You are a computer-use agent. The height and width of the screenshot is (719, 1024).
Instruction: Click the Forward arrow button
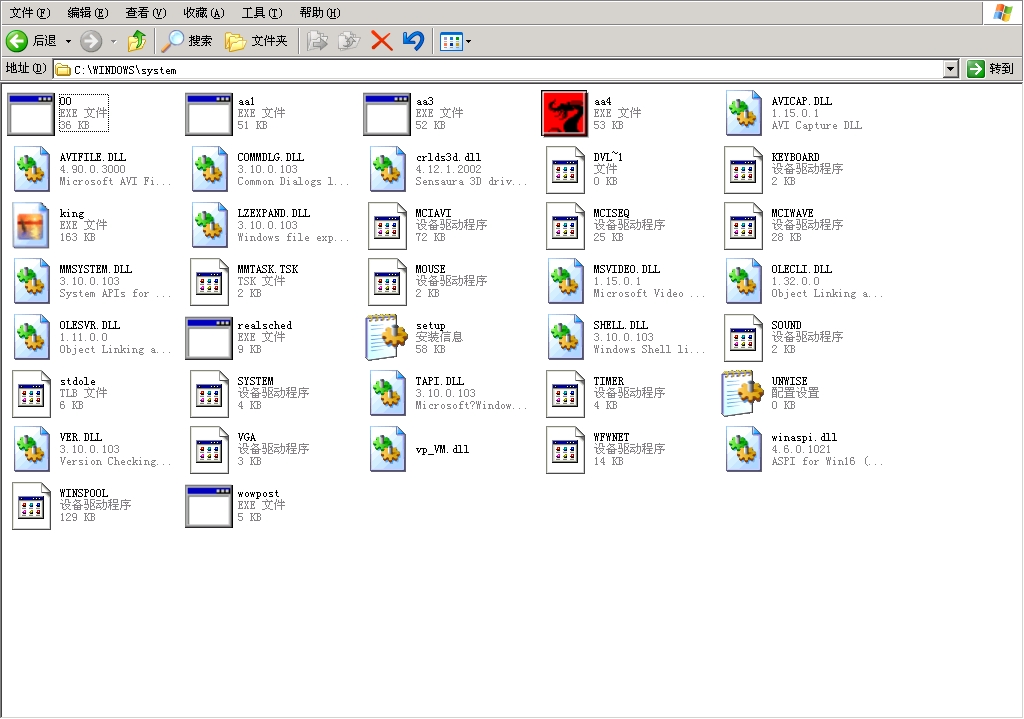tap(91, 41)
